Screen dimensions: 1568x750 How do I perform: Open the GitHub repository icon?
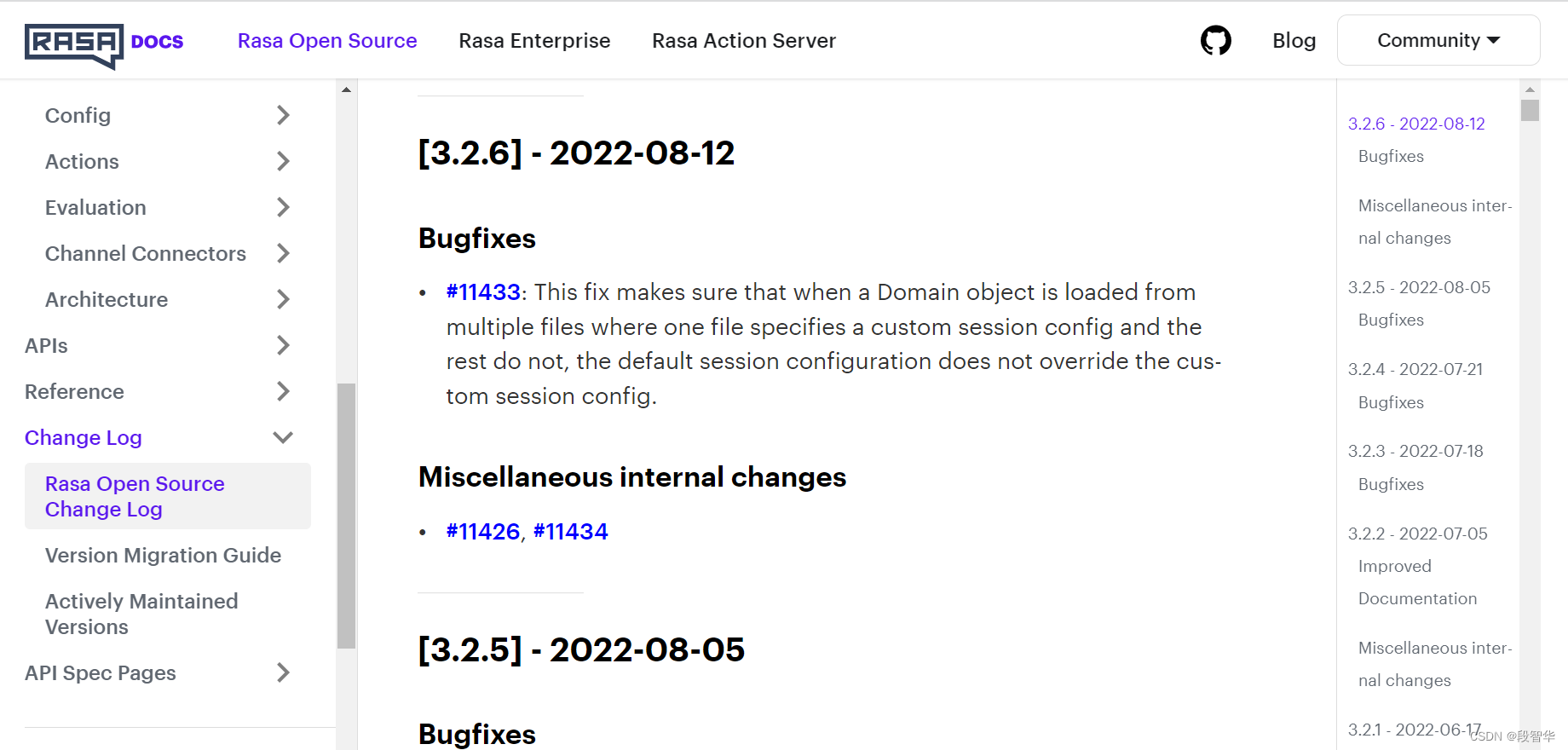coord(1215,40)
